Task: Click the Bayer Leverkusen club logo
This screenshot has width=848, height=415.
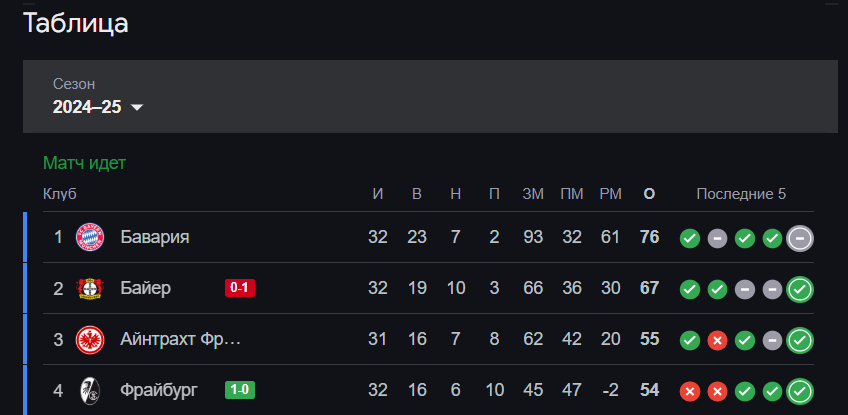Action: point(90,289)
